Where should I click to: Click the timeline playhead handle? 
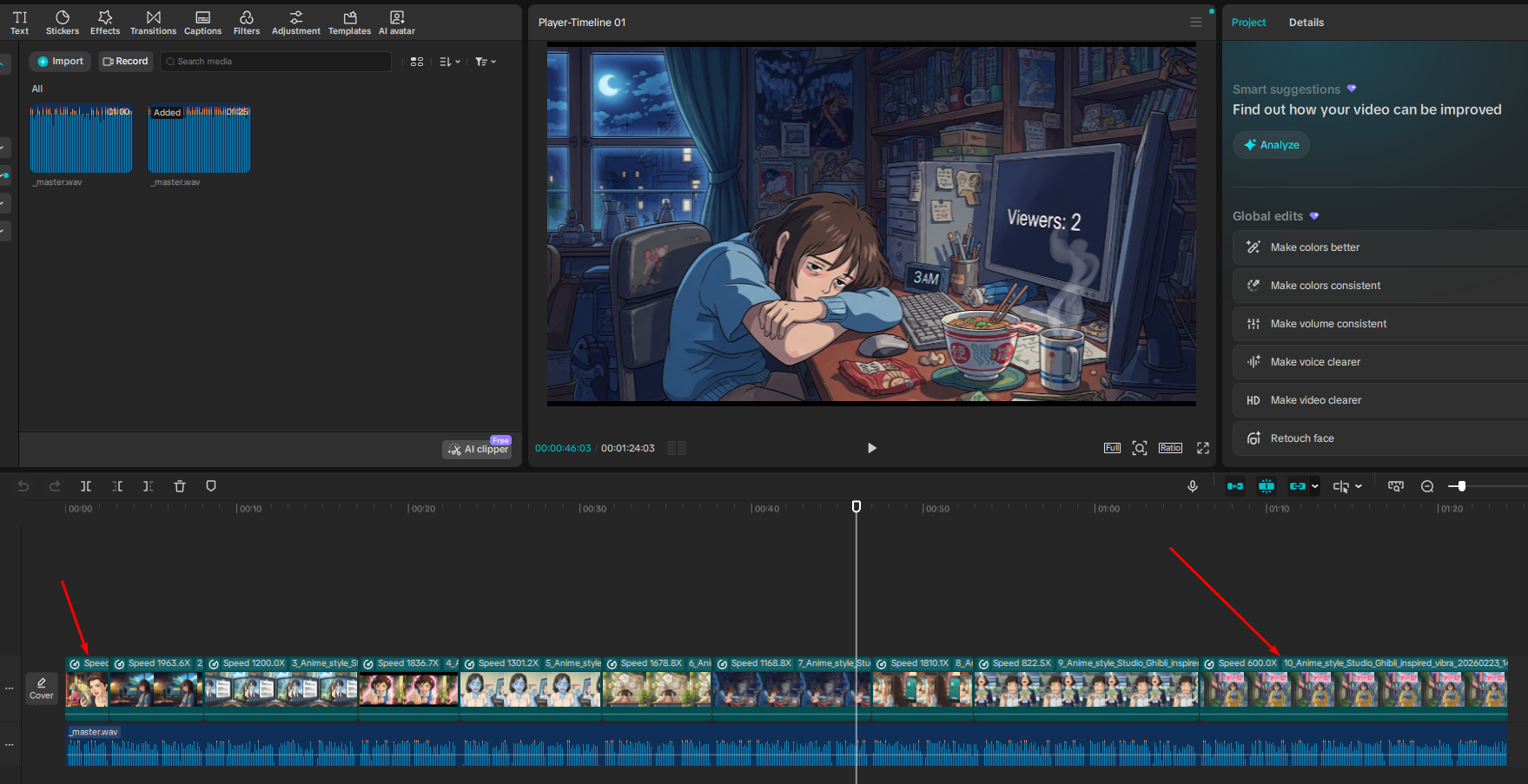[857, 506]
